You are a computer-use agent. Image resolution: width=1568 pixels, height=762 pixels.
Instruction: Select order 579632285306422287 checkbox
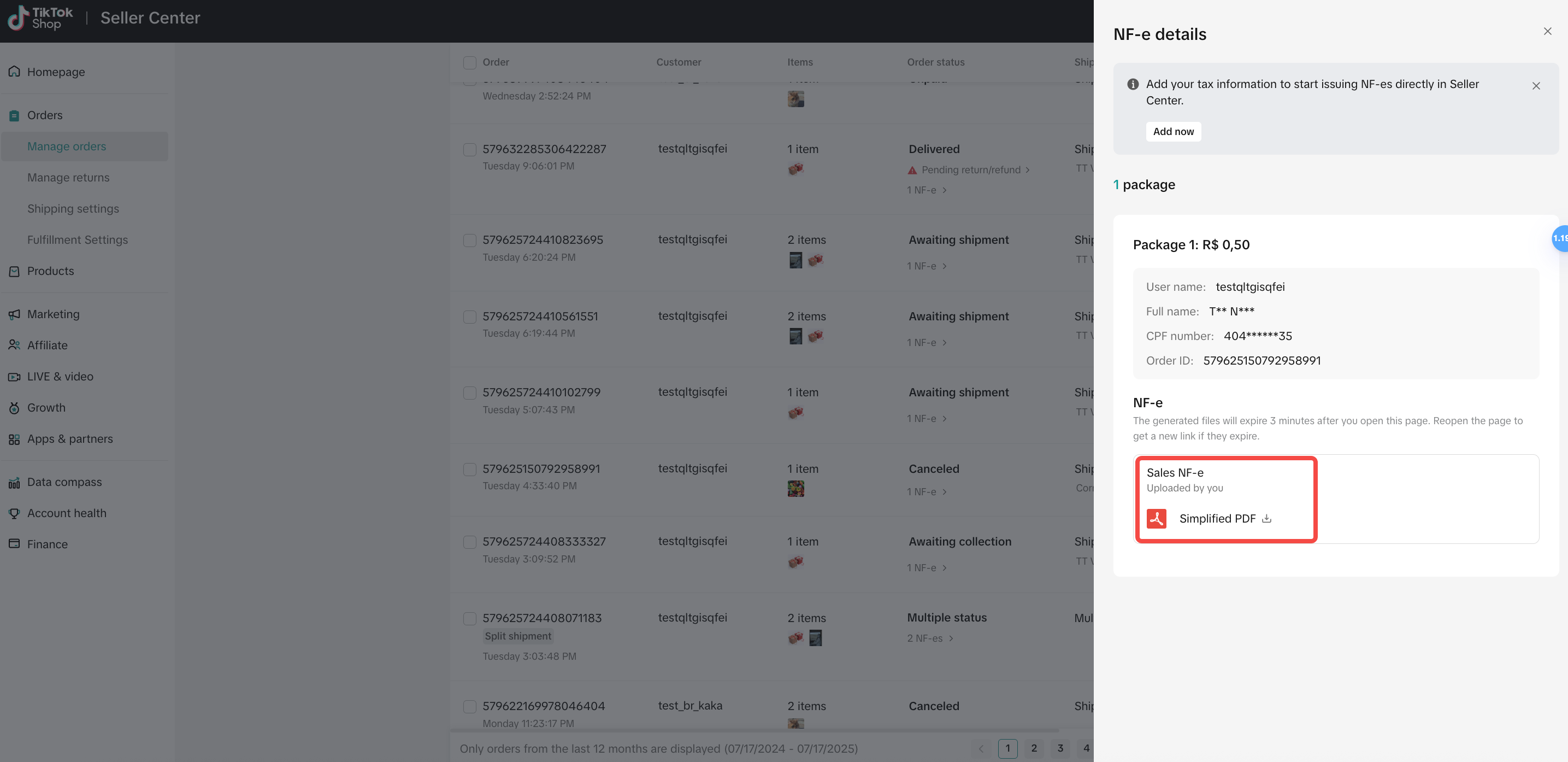pos(469,149)
